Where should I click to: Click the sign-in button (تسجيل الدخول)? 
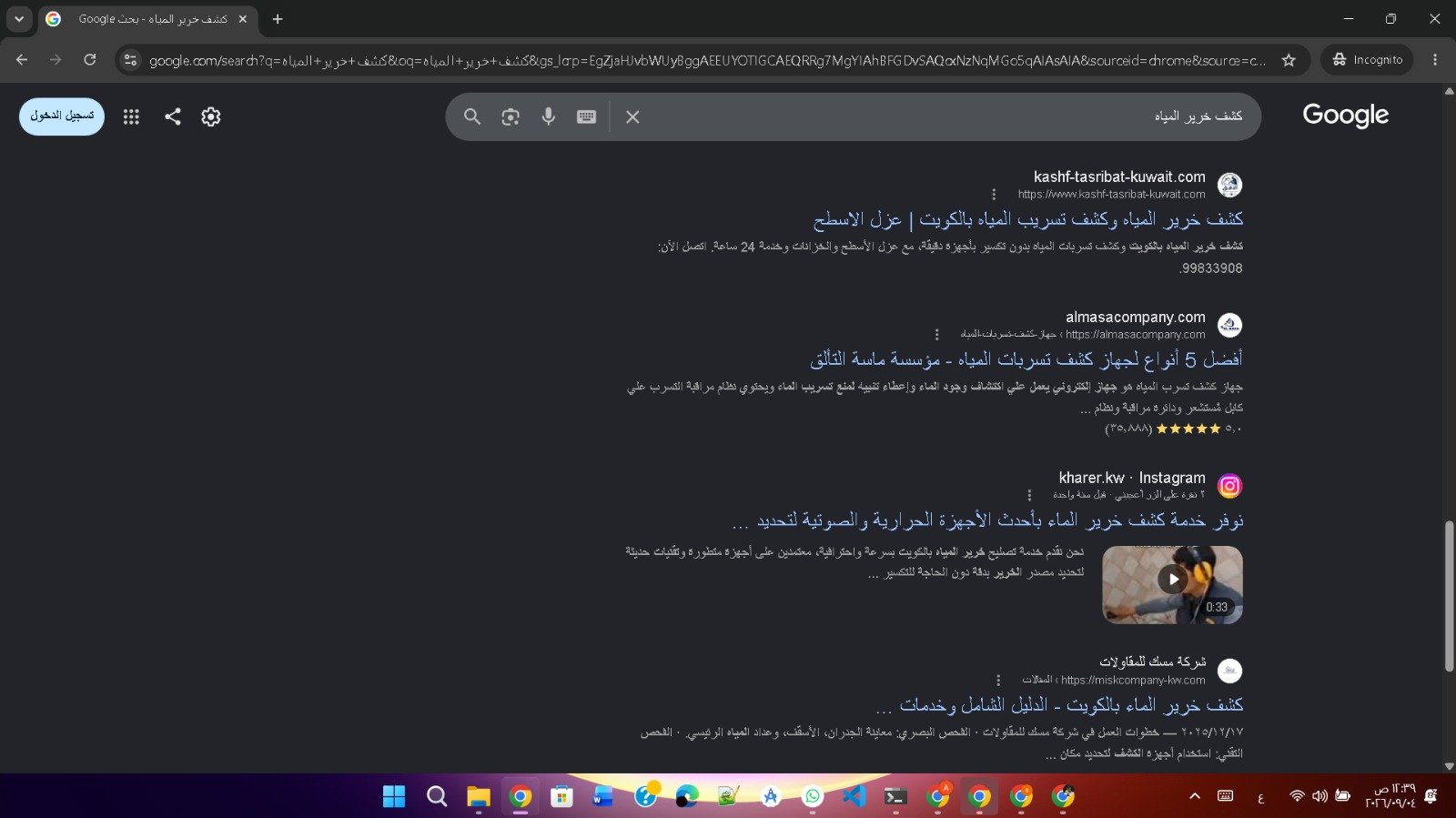point(62,116)
